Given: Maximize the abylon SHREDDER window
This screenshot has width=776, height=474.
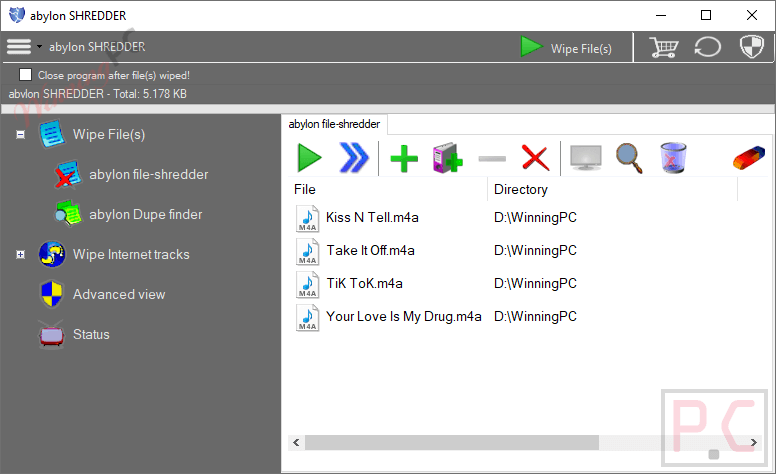Looking at the screenshot, I should click(x=706, y=15).
